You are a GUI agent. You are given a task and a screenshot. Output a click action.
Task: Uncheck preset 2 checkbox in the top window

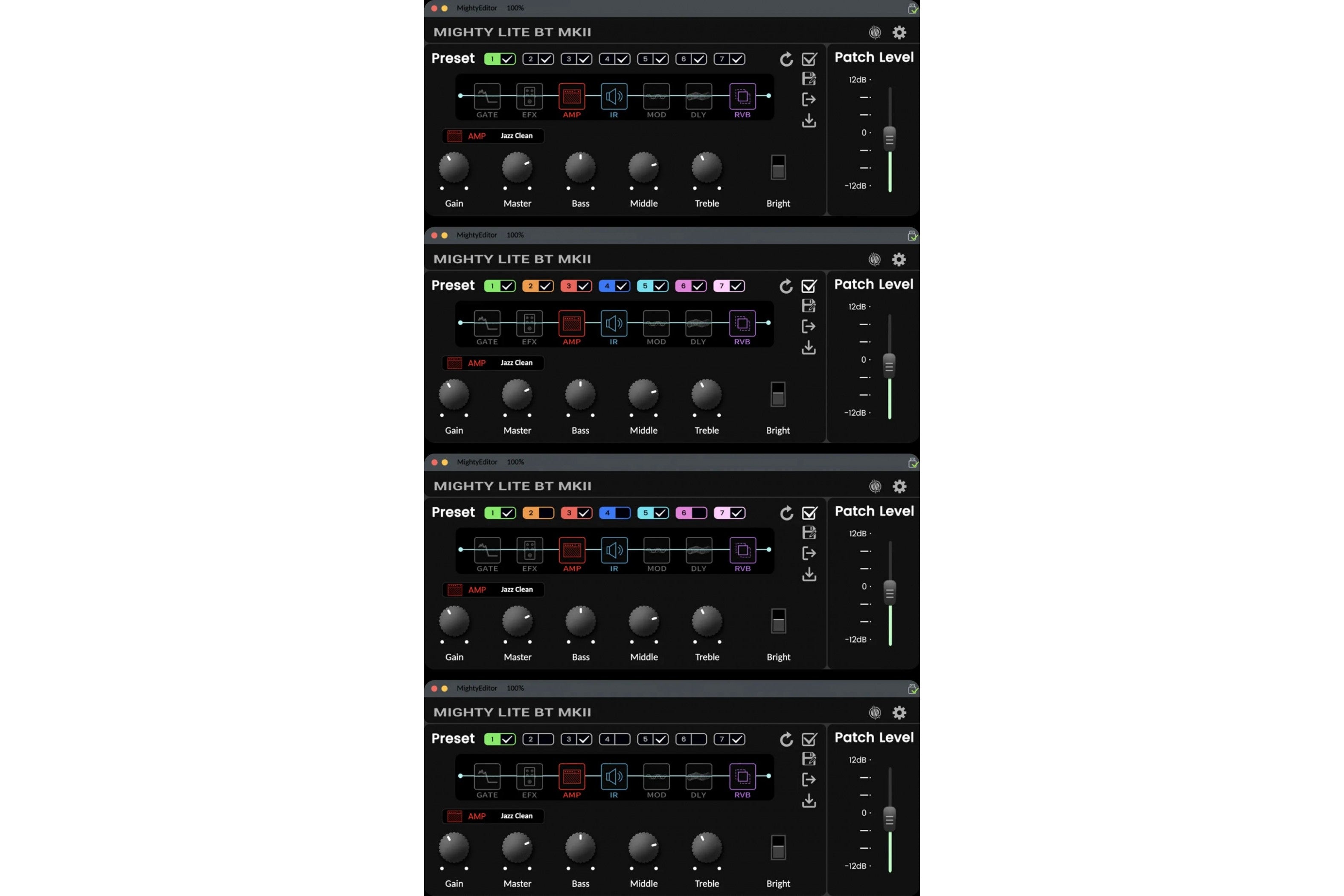point(546,59)
